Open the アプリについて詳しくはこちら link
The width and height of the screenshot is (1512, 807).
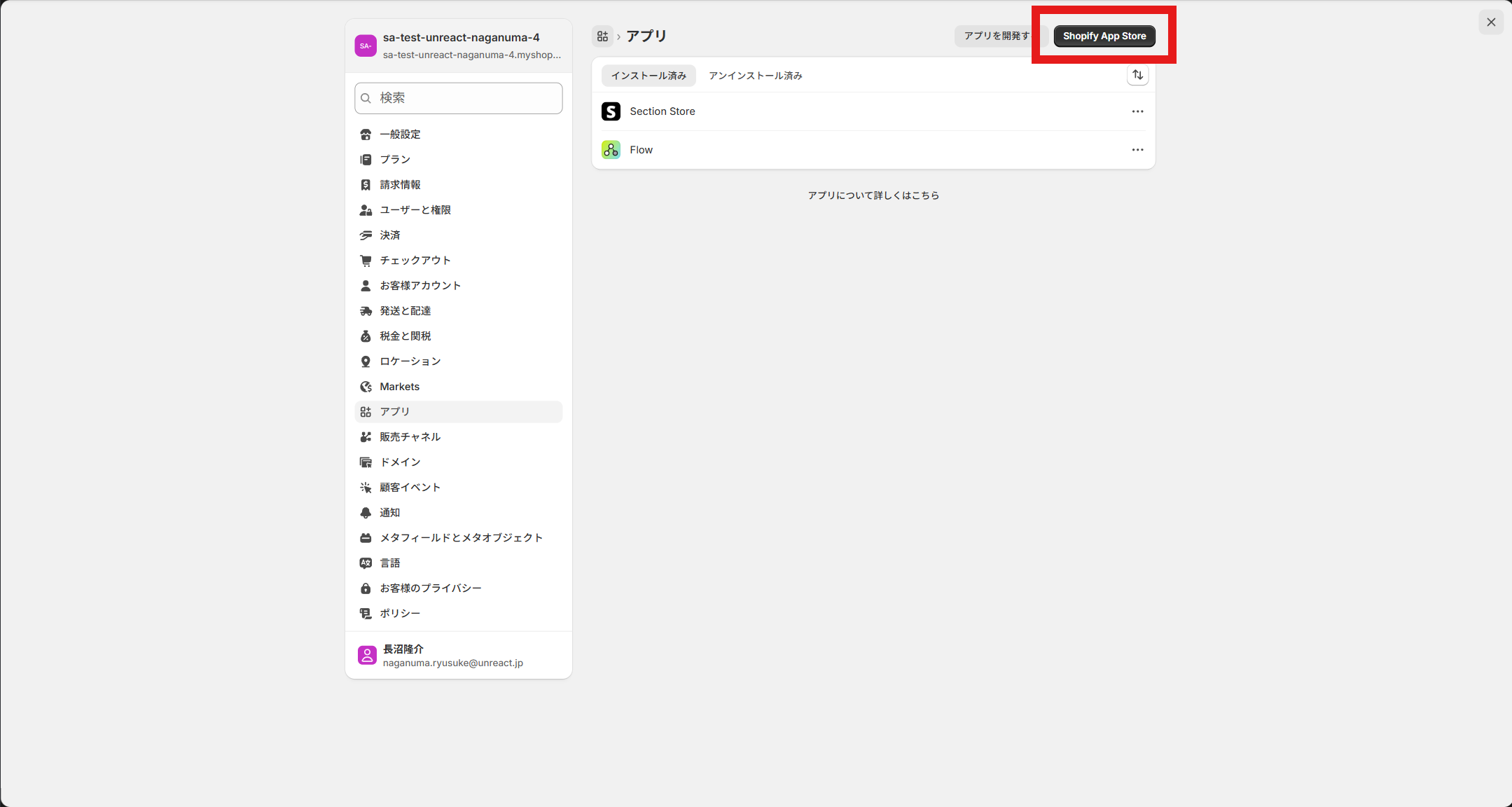pos(873,195)
